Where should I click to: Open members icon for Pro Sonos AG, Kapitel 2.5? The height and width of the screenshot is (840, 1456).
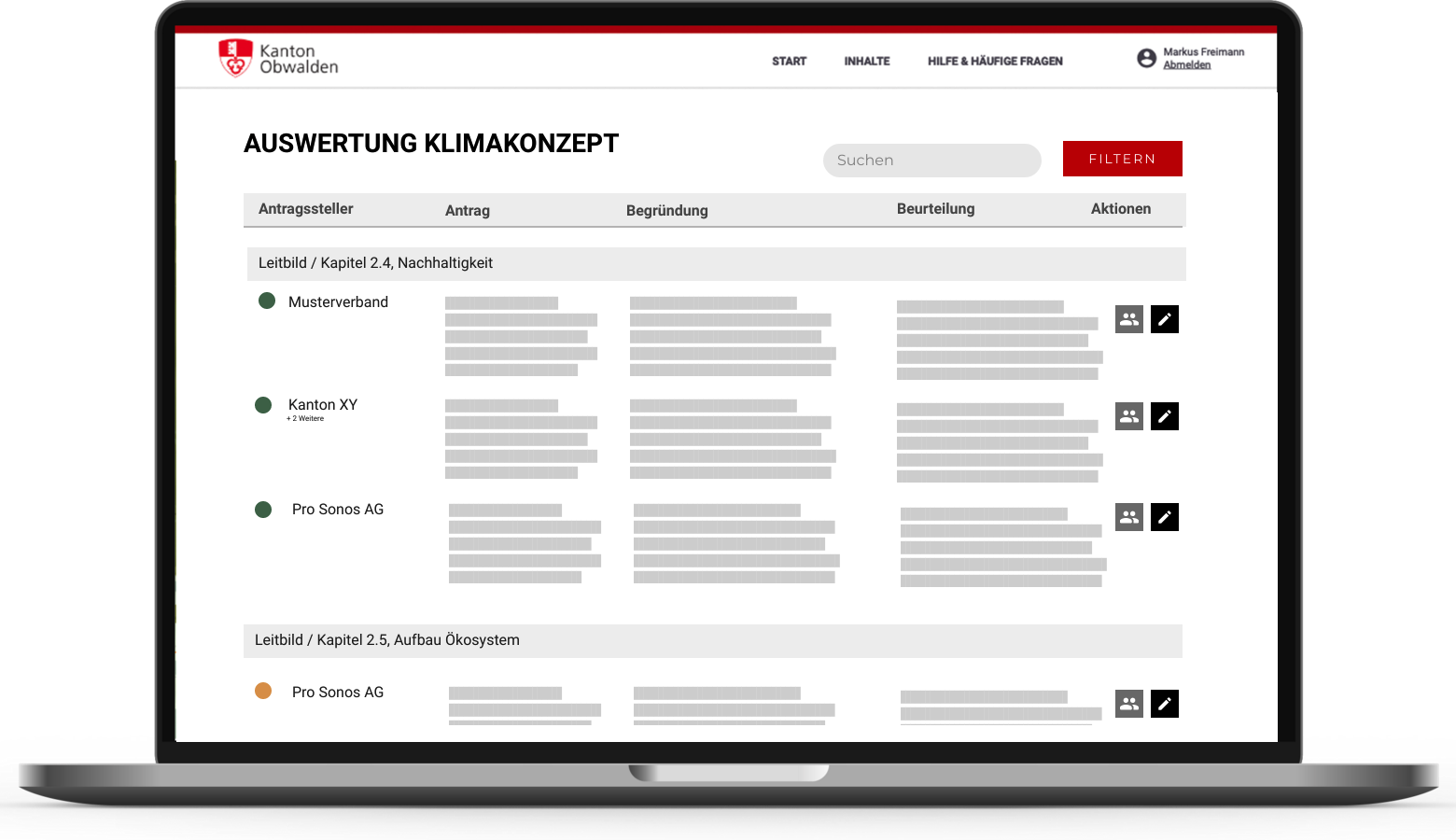[x=1128, y=704]
